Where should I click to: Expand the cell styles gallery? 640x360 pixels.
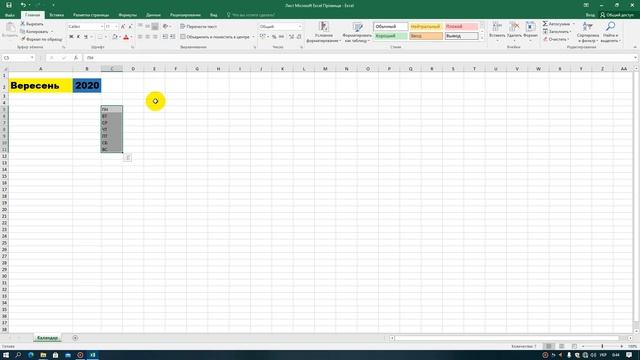[482, 38]
